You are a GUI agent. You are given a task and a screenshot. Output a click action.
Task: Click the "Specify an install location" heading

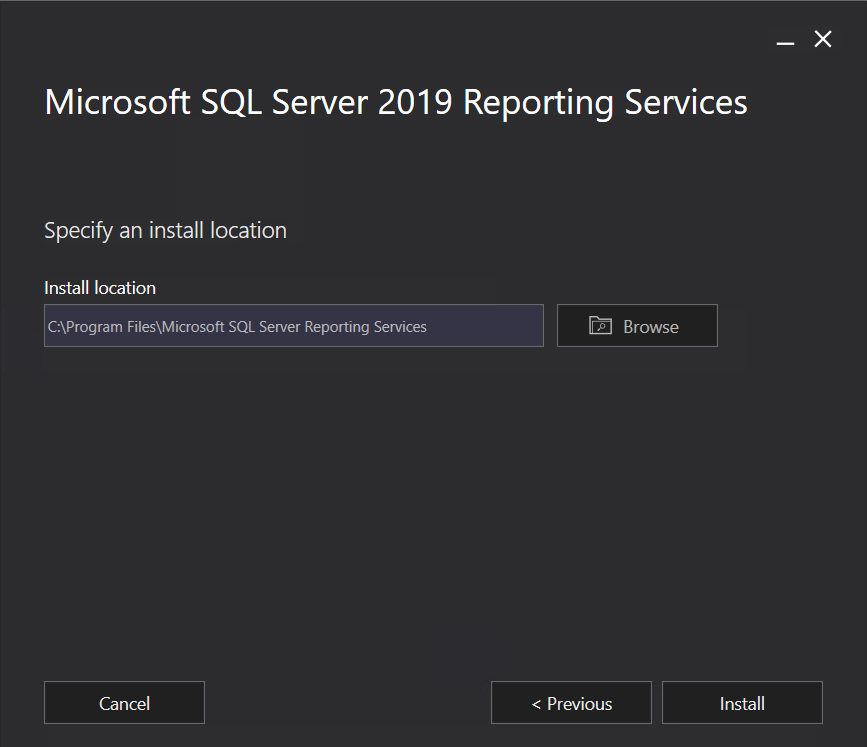pyautogui.click(x=165, y=231)
